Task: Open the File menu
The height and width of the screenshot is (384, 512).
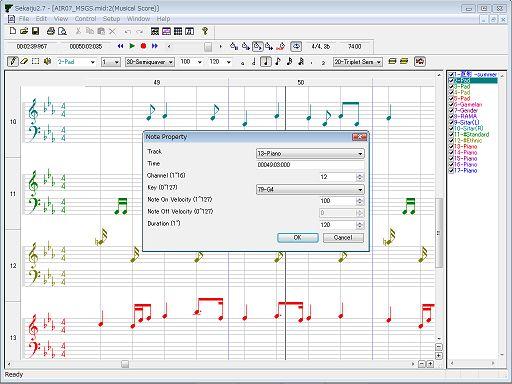Action: click(24, 19)
